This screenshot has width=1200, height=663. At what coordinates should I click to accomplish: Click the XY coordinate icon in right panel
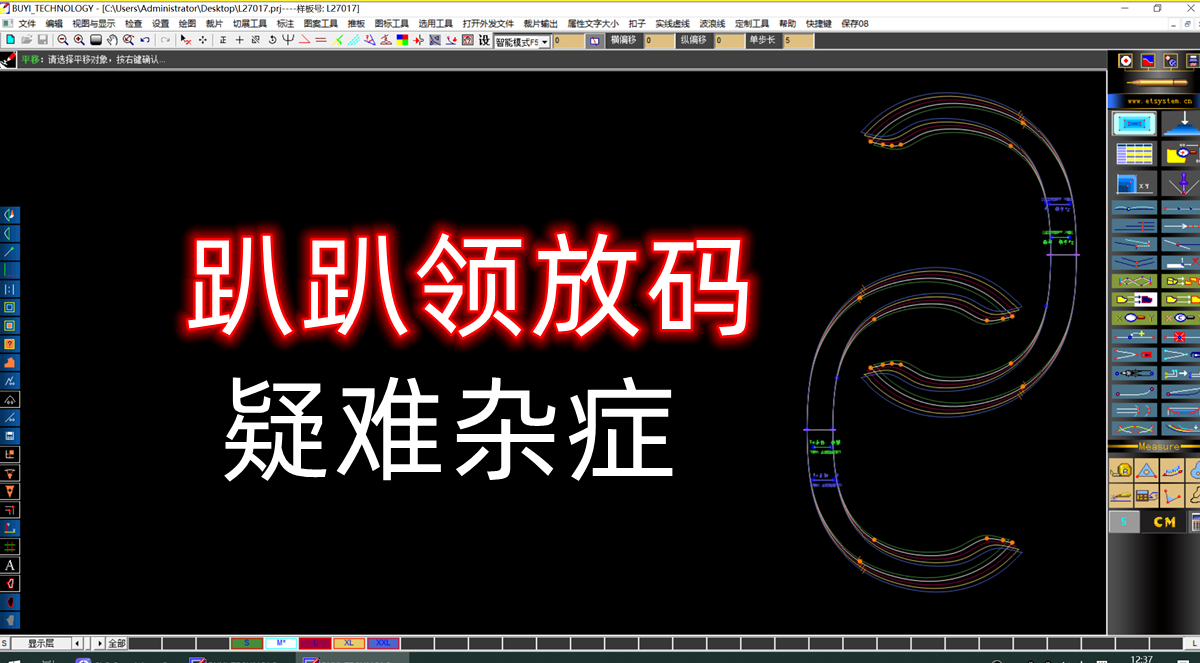(1134, 185)
